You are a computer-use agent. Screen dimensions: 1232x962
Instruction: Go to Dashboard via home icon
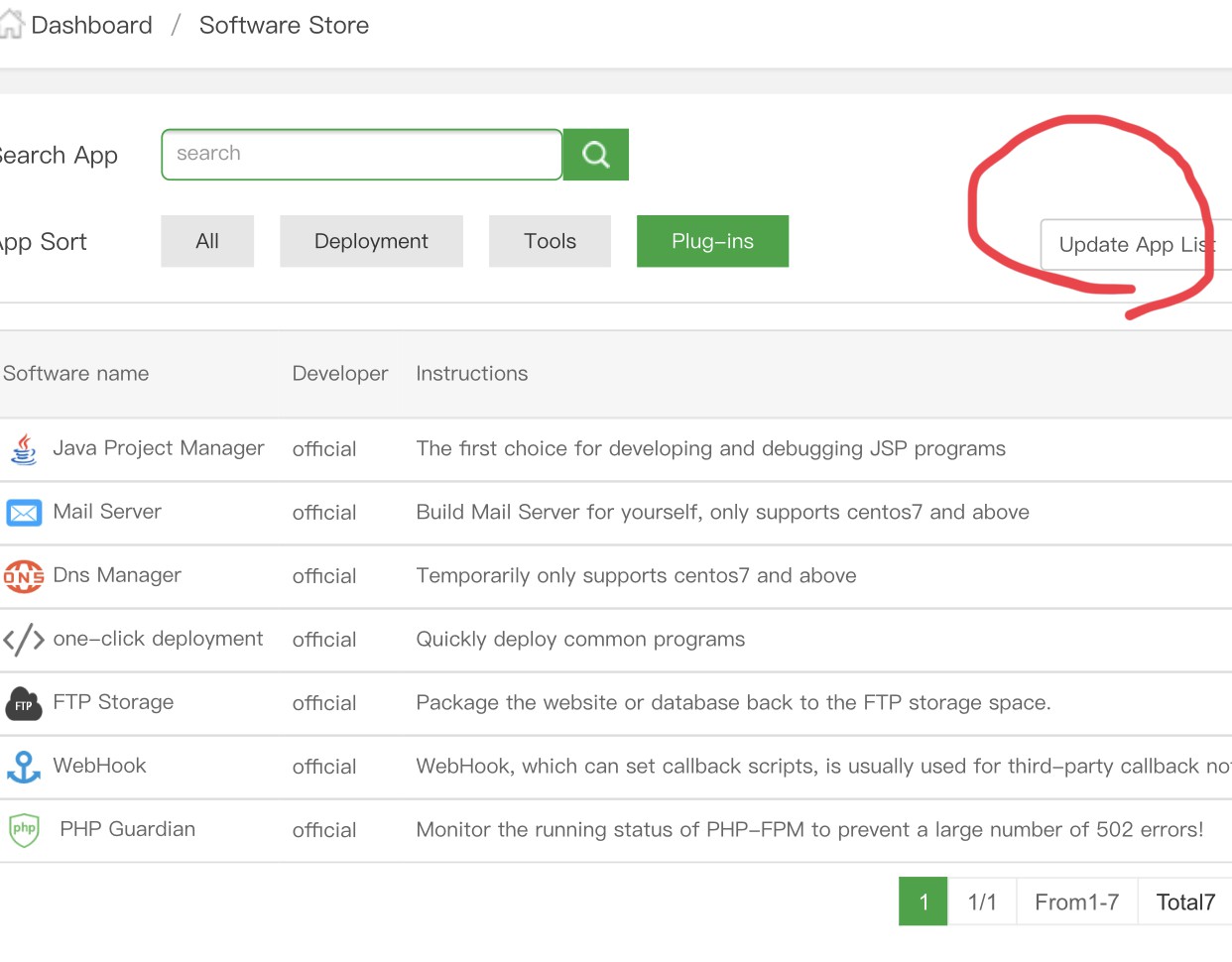click(x=12, y=25)
